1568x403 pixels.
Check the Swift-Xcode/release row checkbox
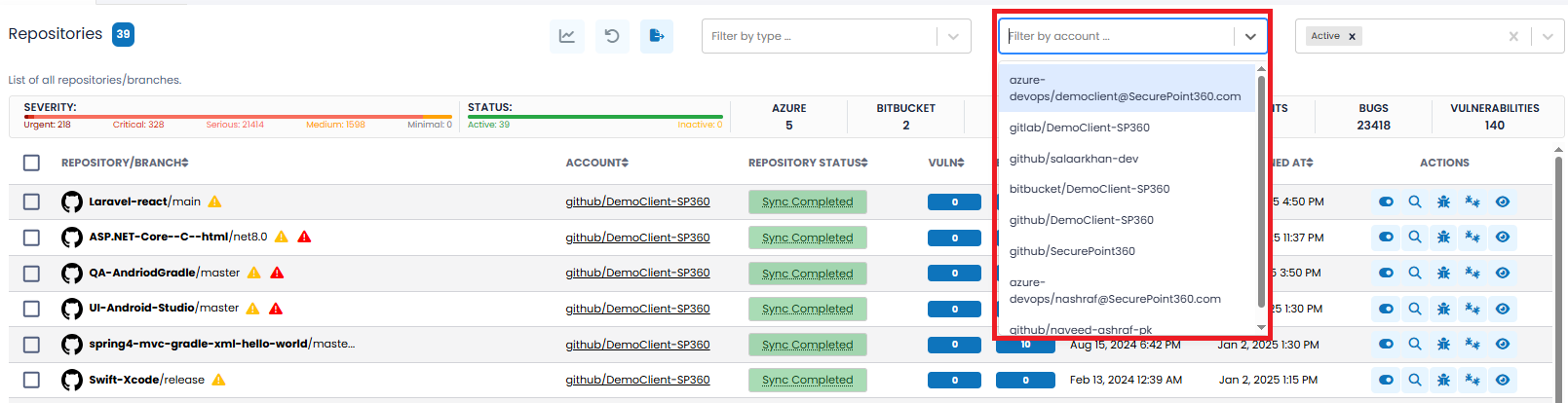[31, 380]
